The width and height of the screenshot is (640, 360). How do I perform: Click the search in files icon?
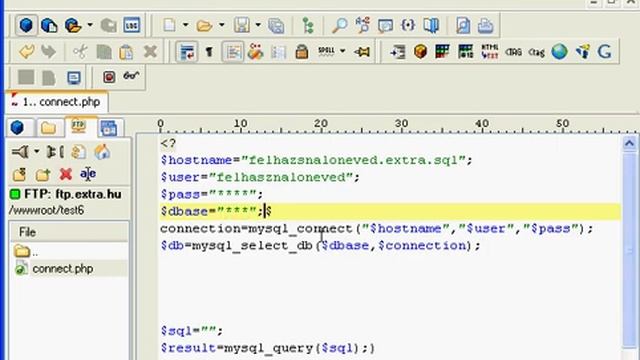click(x=385, y=26)
